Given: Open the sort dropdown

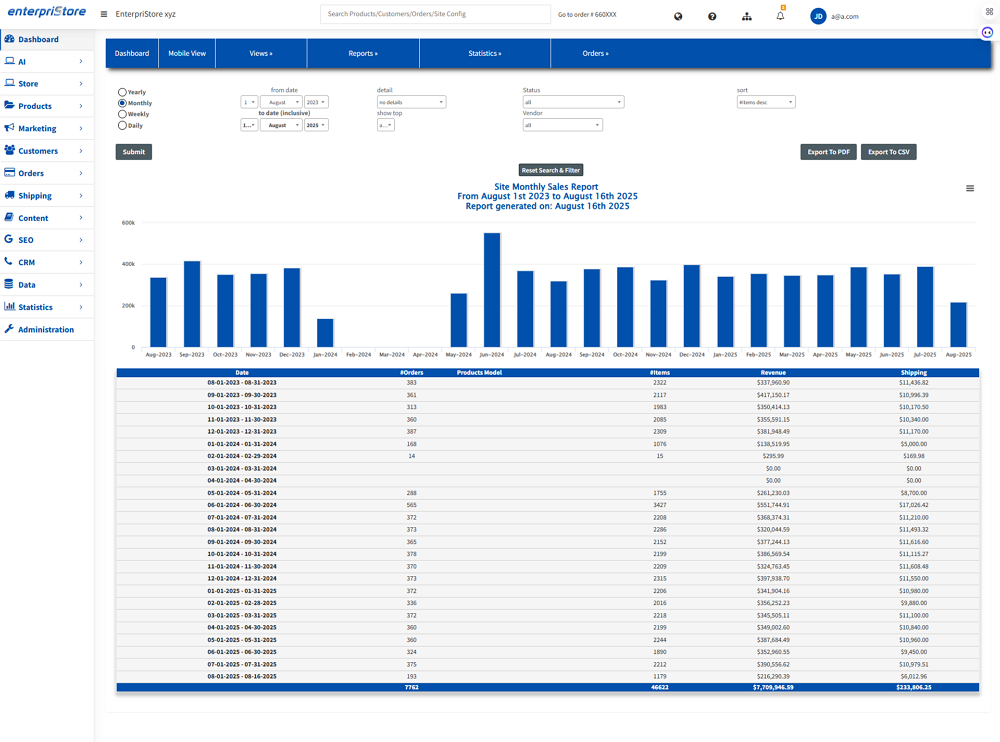Looking at the screenshot, I should coord(766,102).
